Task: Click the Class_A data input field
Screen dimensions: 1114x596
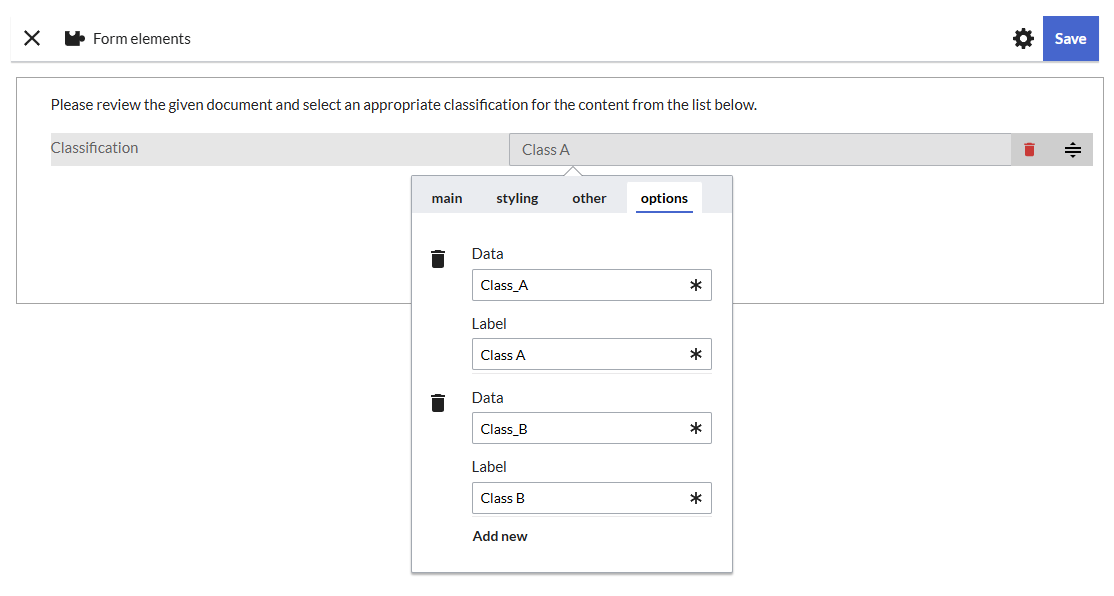Action: pos(580,285)
